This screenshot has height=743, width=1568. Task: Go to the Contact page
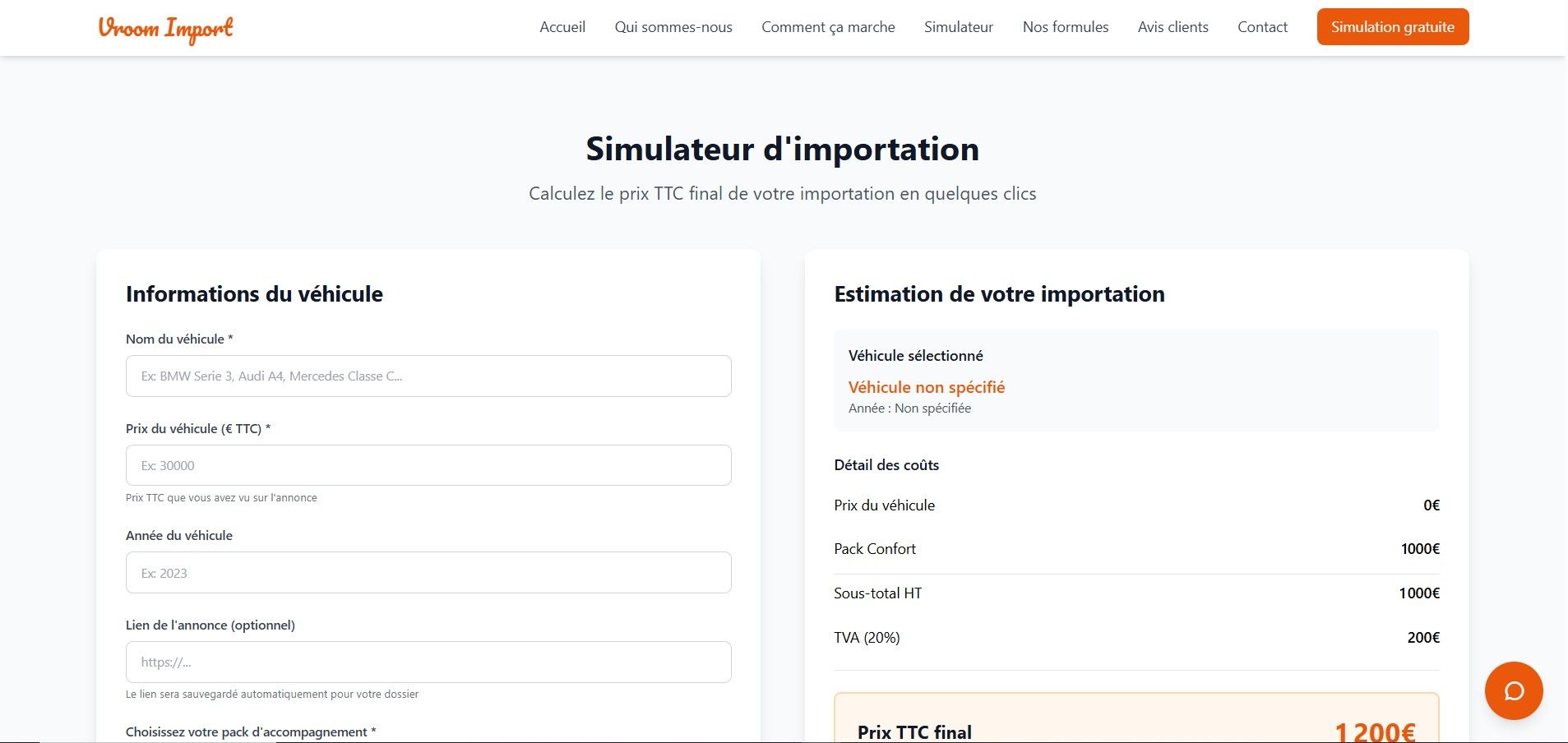pos(1262,27)
